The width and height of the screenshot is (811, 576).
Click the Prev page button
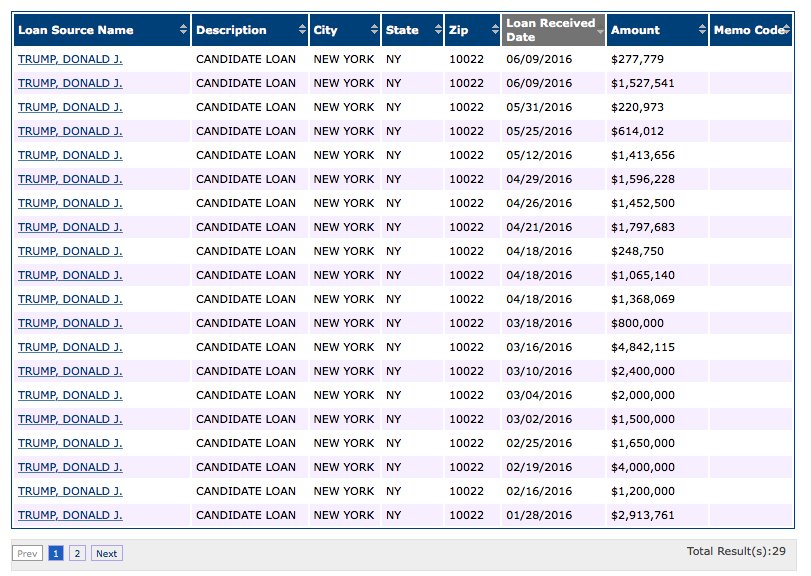point(27,553)
